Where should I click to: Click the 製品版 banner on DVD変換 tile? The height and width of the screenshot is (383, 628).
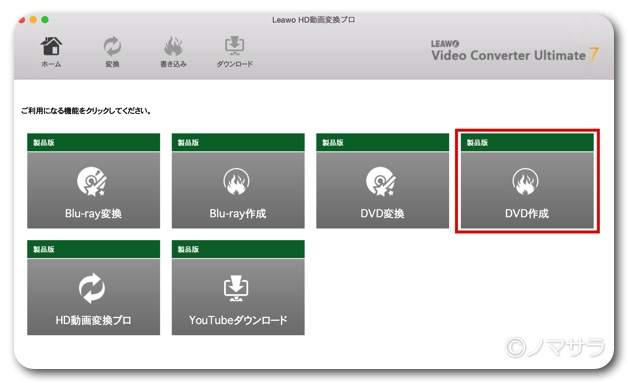coord(382,142)
